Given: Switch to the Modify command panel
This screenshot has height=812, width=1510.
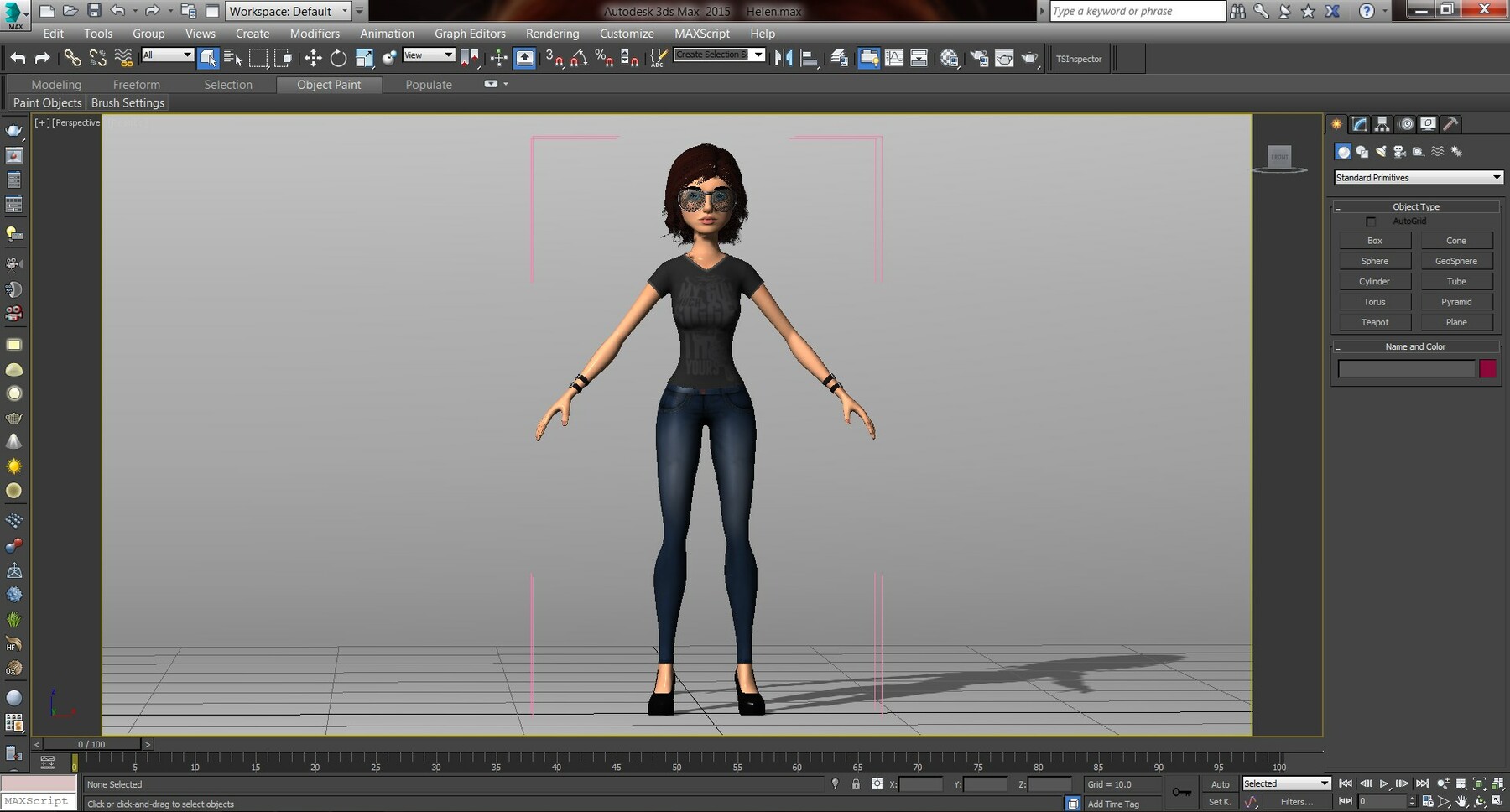Looking at the screenshot, I should pyautogui.click(x=1359, y=124).
